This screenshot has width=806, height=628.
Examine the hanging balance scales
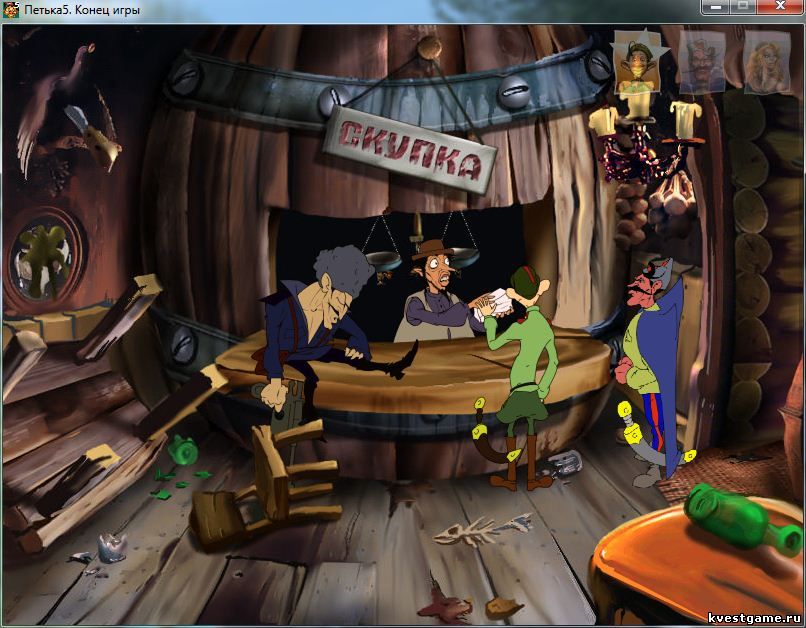[x=420, y=241]
